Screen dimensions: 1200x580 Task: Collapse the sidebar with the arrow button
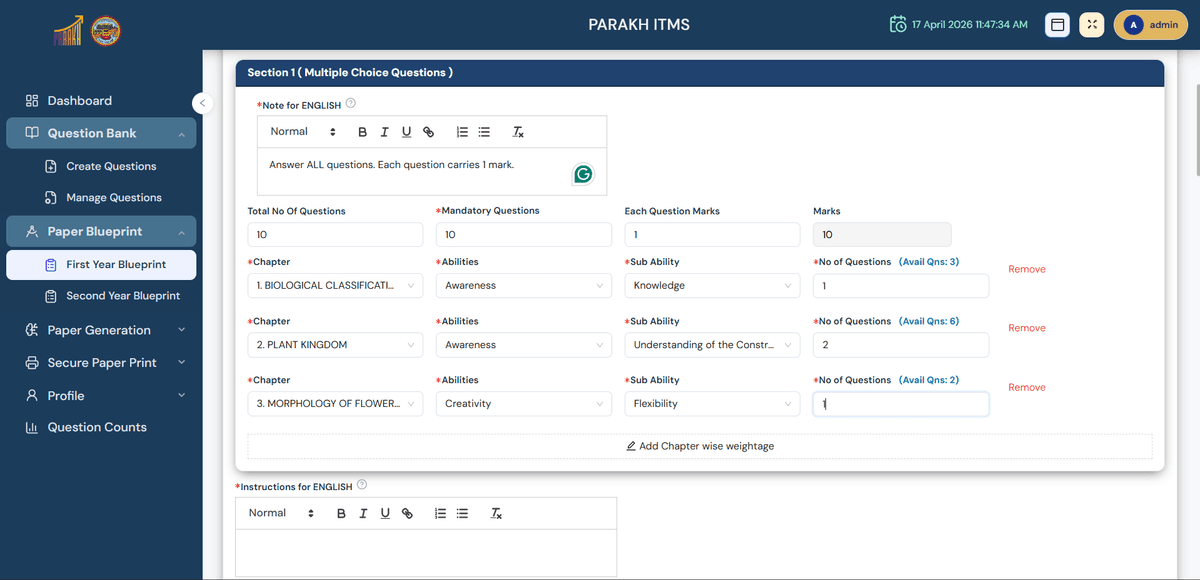coord(201,102)
